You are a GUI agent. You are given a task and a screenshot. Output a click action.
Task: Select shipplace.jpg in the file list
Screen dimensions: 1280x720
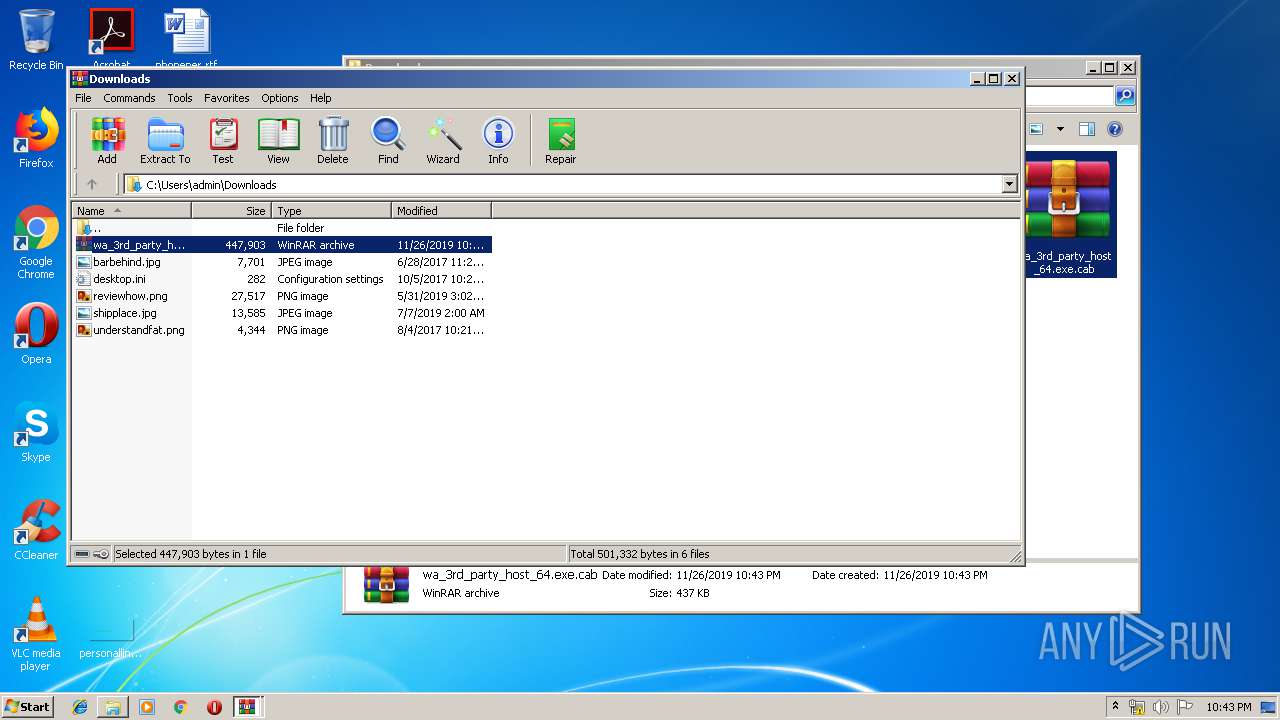coord(282,313)
